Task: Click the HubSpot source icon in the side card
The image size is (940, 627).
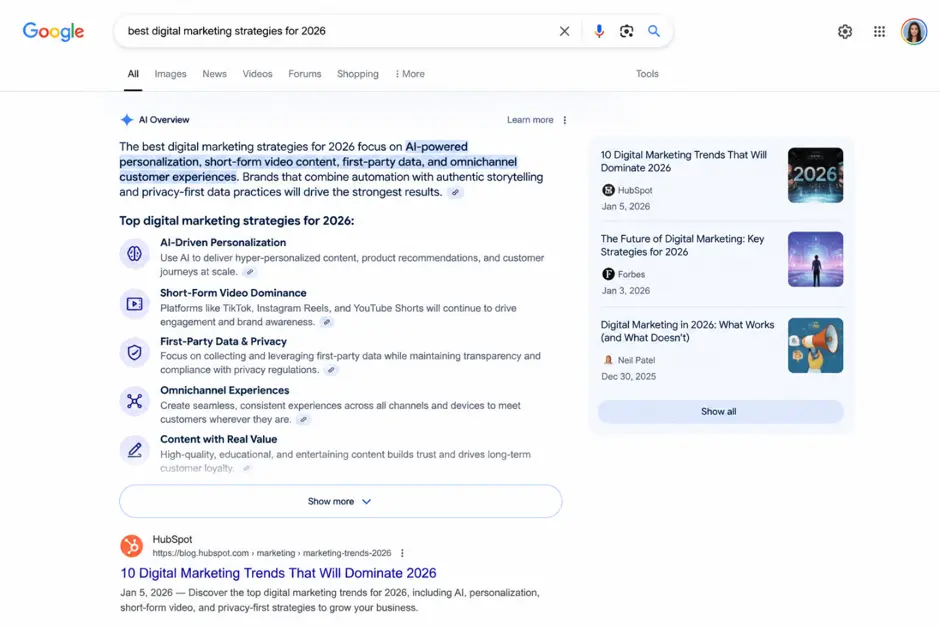Action: click(x=608, y=190)
